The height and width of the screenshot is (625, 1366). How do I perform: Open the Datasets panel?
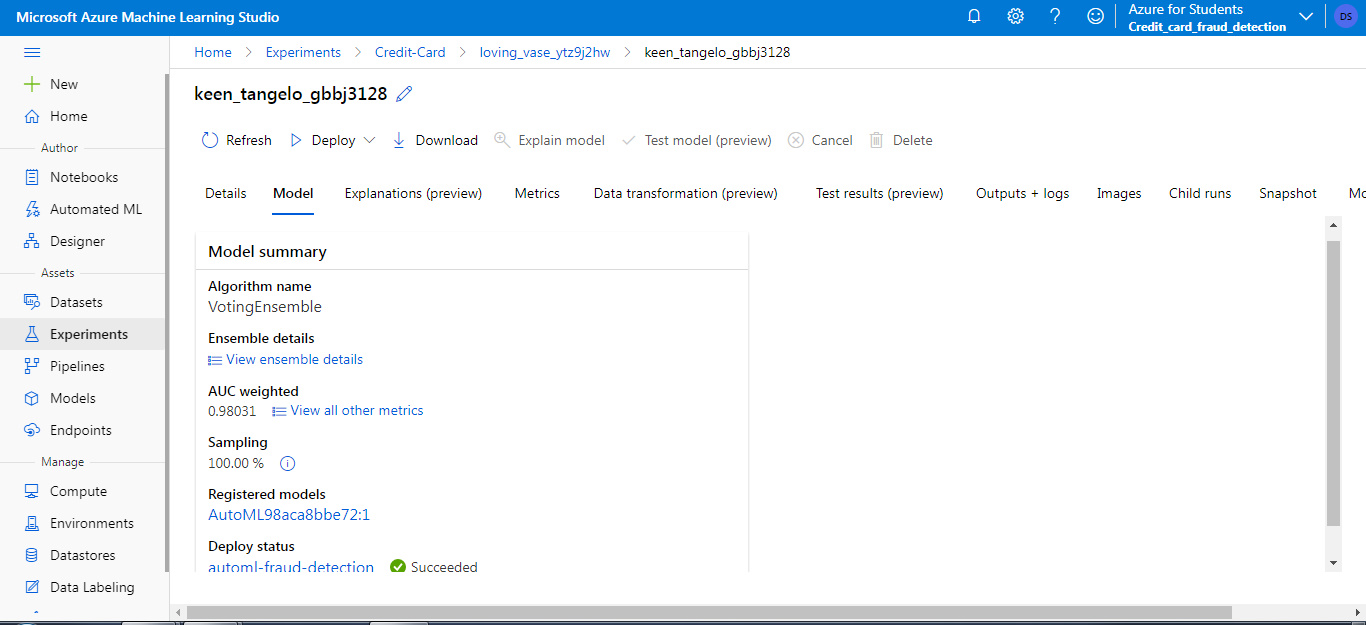tap(75, 301)
